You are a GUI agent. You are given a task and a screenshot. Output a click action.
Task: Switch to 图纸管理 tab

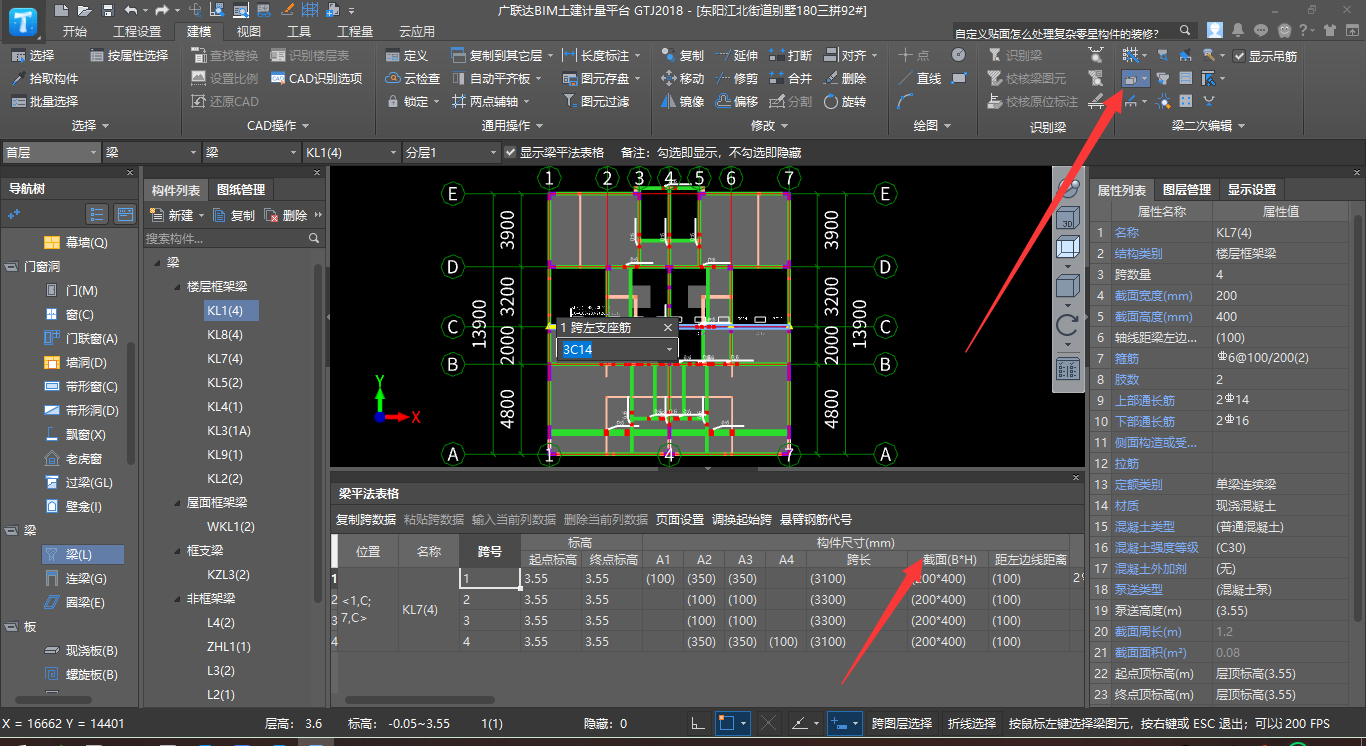coord(241,190)
